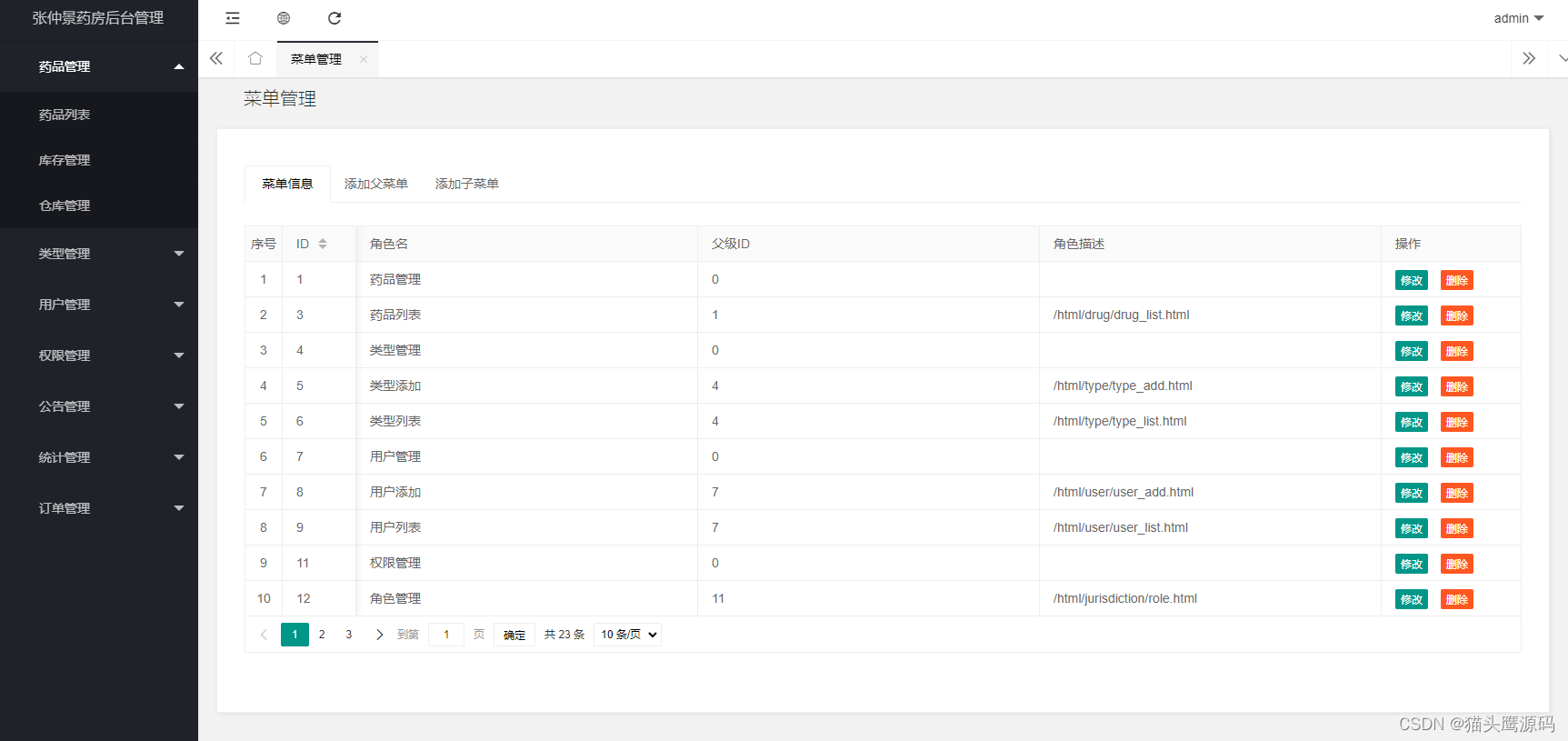Open the tab options down arrow
Viewport: 1568px width, 741px height.
coord(1563,58)
